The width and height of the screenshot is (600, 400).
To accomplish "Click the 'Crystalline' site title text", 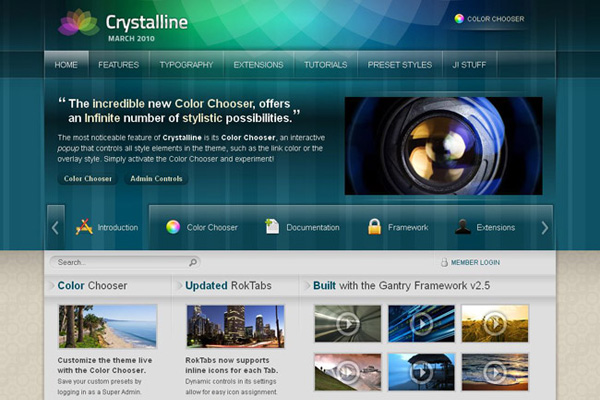I will click(147, 22).
